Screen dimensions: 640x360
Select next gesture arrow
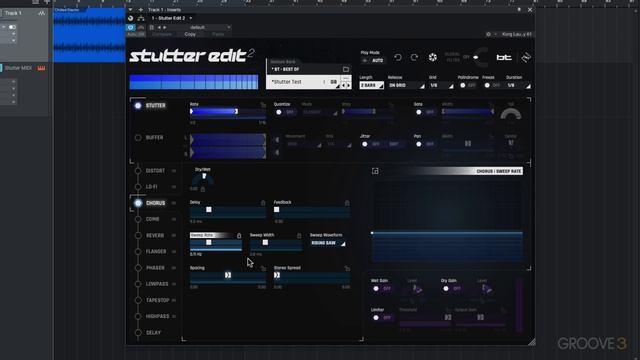[x=348, y=85]
